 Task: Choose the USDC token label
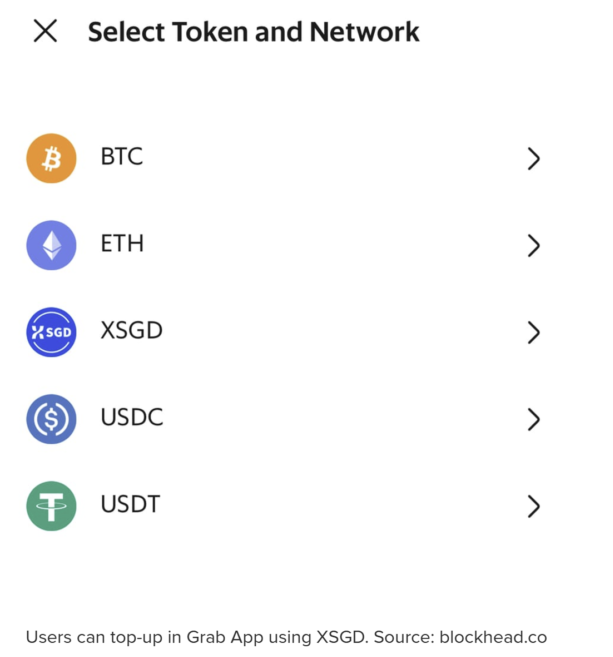coord(132,418)
